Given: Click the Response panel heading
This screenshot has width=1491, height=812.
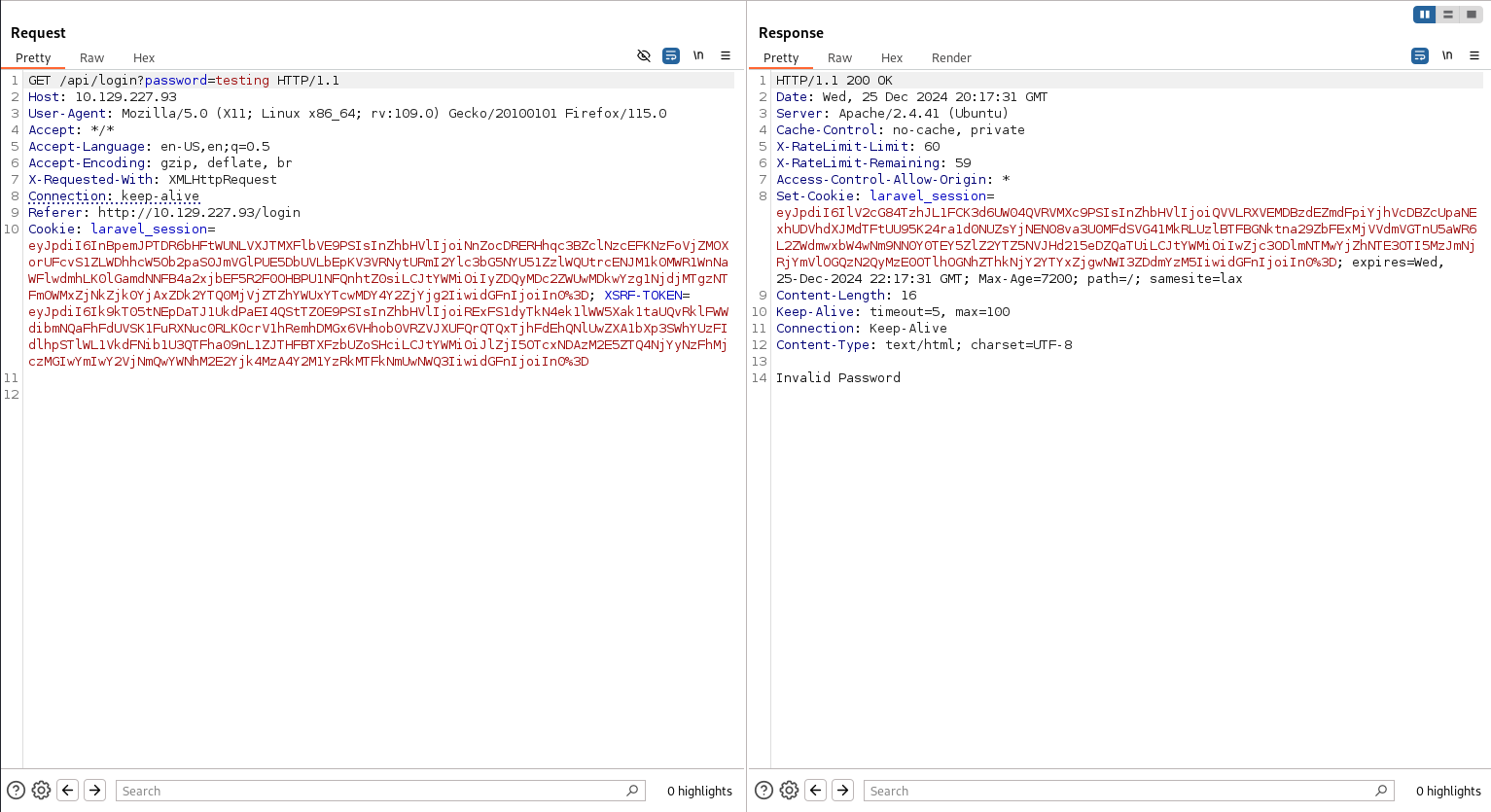Looking at the screenshot, I should pyautogui.click(x=791, y=33).
